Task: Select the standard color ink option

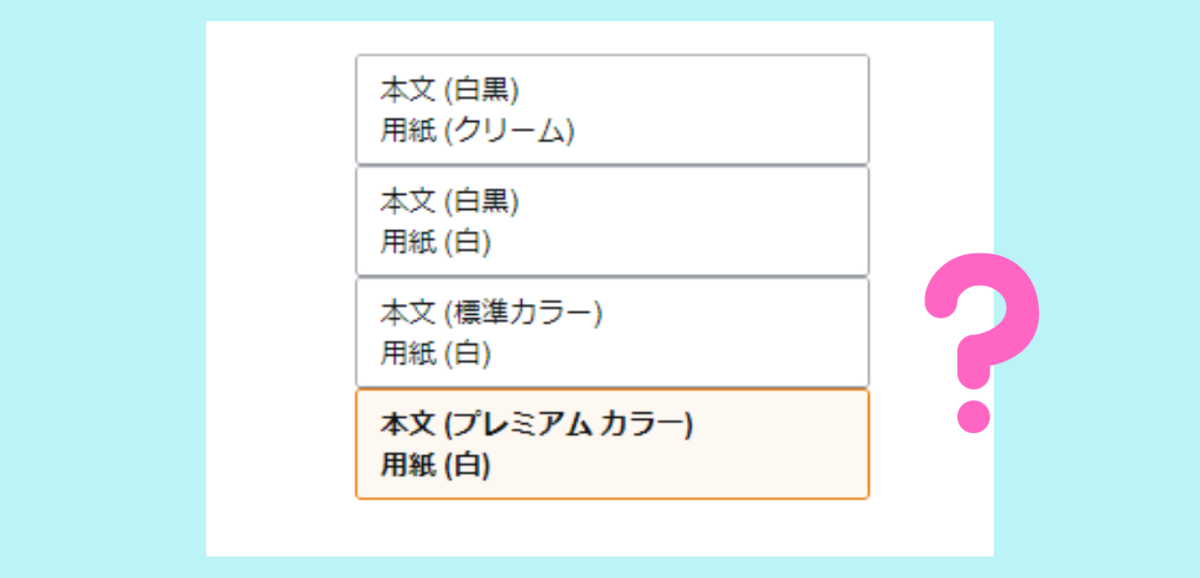Action: tap(612, 330)
